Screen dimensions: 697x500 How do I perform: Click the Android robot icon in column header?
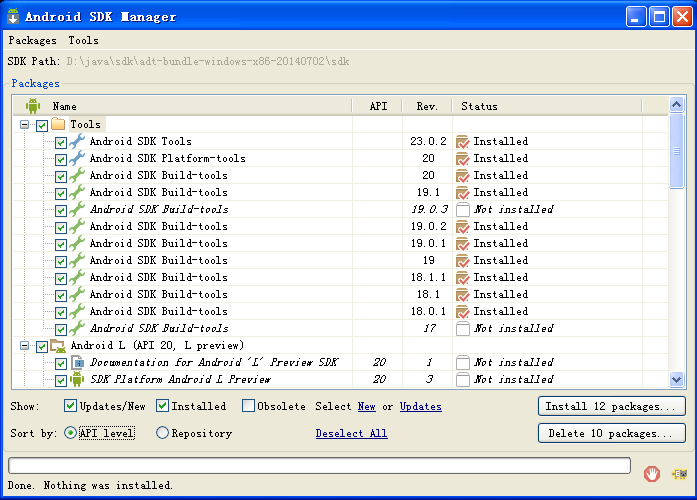pos(32,106)
